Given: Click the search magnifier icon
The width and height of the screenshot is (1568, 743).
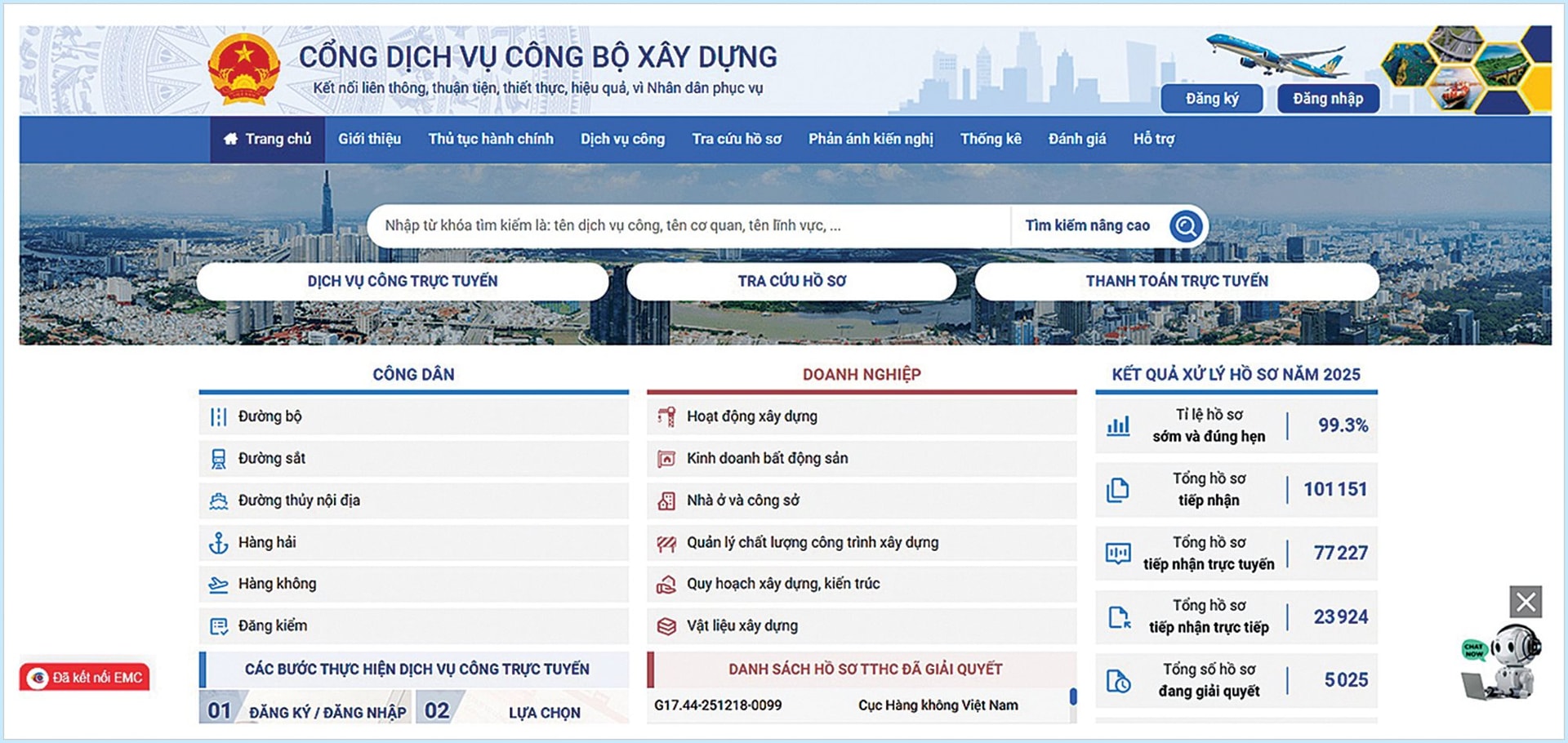Looking at the screenshot, I should (x=1183, y=225).
